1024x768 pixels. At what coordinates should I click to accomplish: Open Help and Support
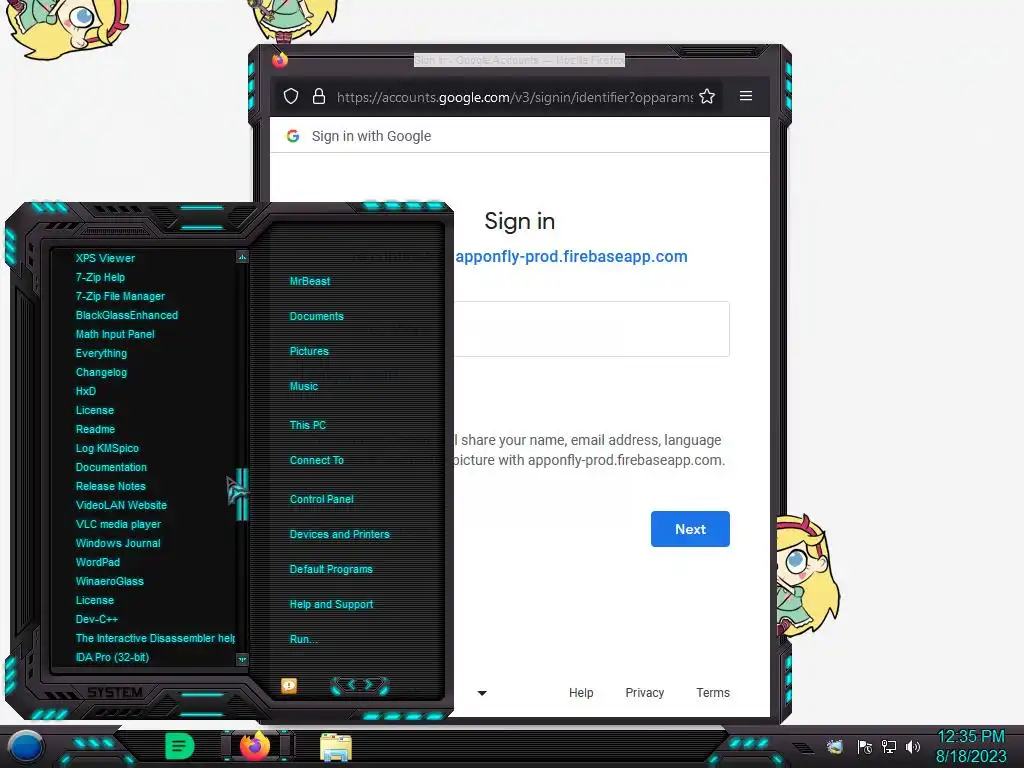(331, 604)
